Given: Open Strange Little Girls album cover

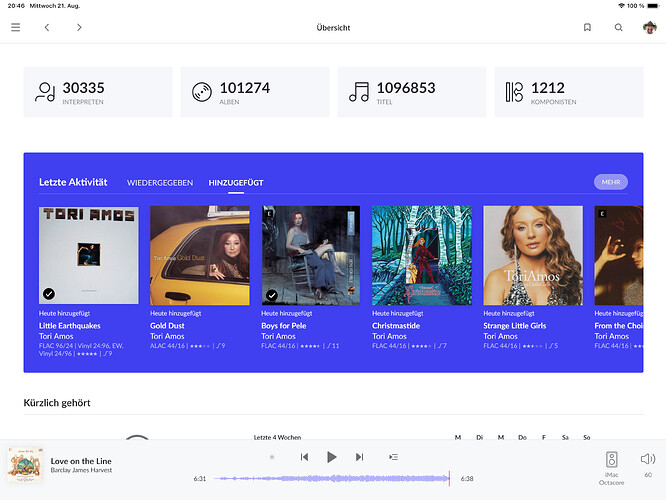Looking at the screenshot, I should [533, 255].
